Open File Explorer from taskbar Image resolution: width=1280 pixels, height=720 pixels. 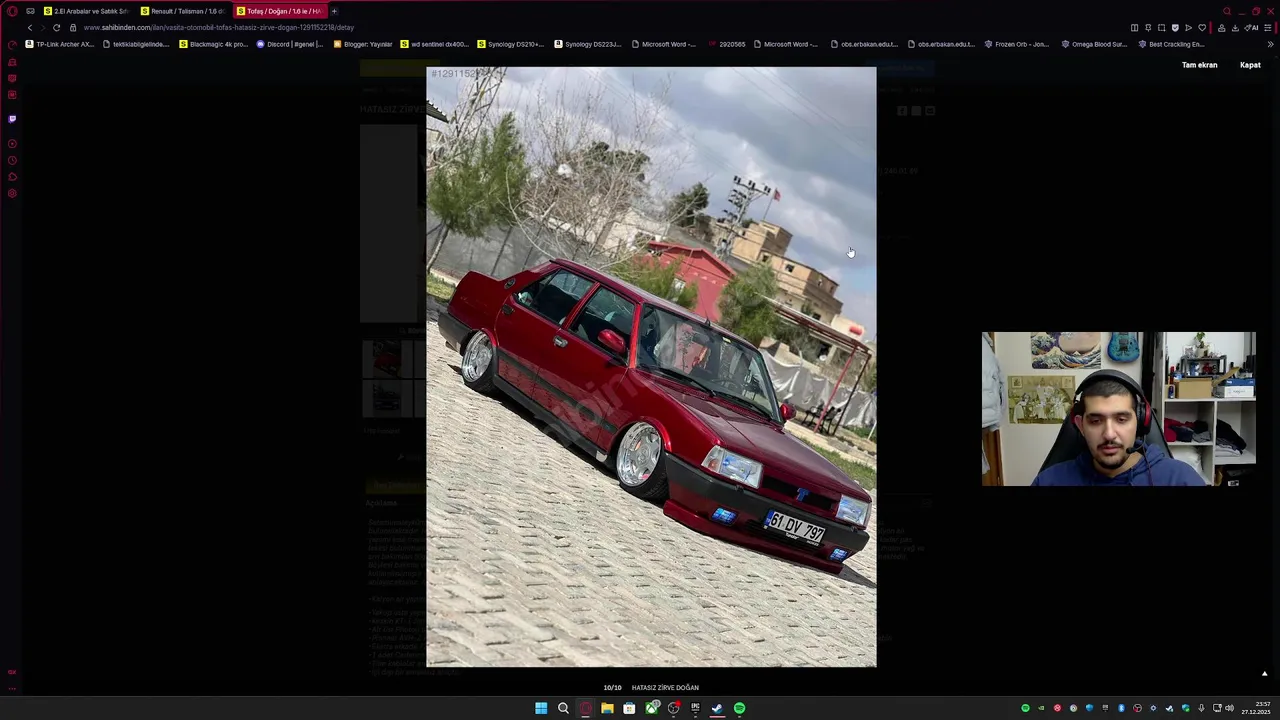(x=607, y=708)
